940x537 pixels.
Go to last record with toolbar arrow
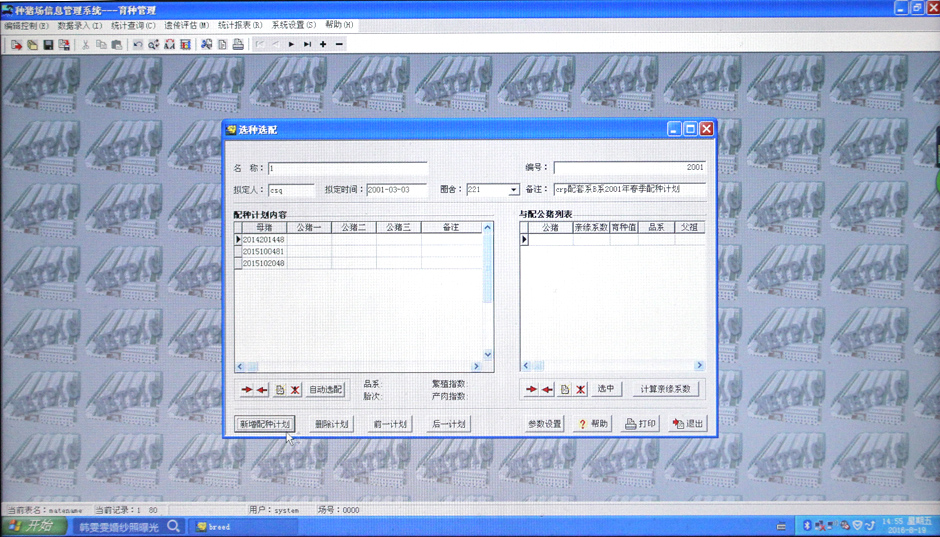[307, 45]
